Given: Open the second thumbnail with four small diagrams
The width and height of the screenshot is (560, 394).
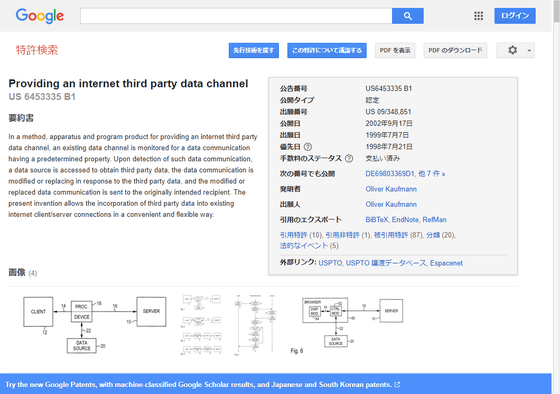Looking at the screenshot, I should point(201,325).
